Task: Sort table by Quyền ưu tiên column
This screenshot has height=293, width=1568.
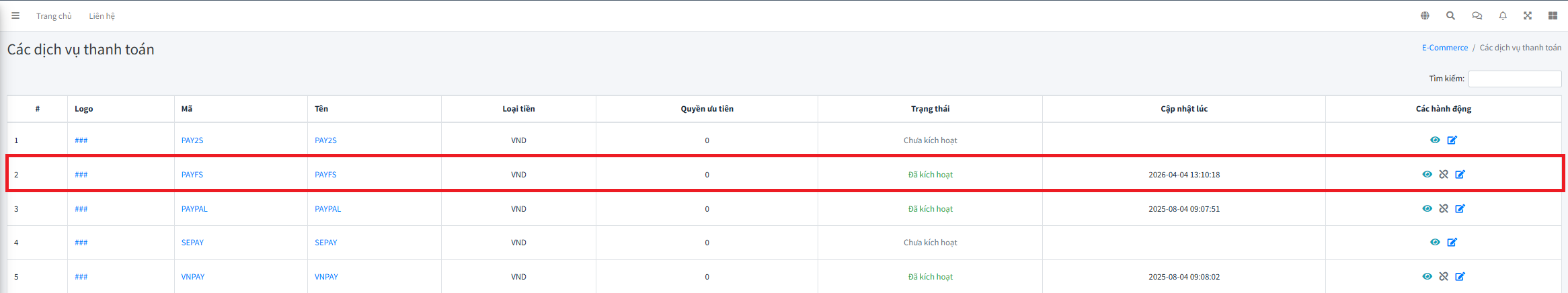Action: (707, 109)
